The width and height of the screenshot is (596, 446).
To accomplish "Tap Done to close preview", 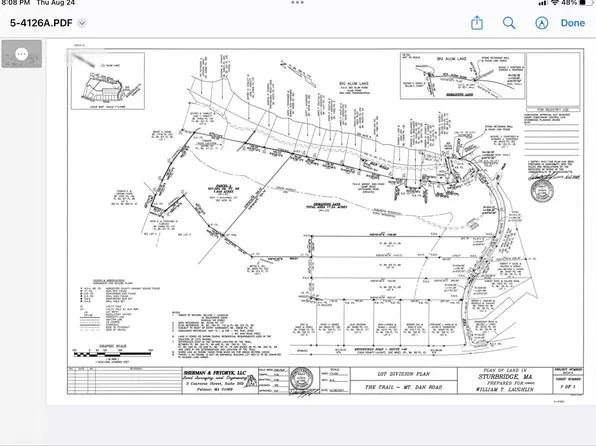I will coord(572,23).
